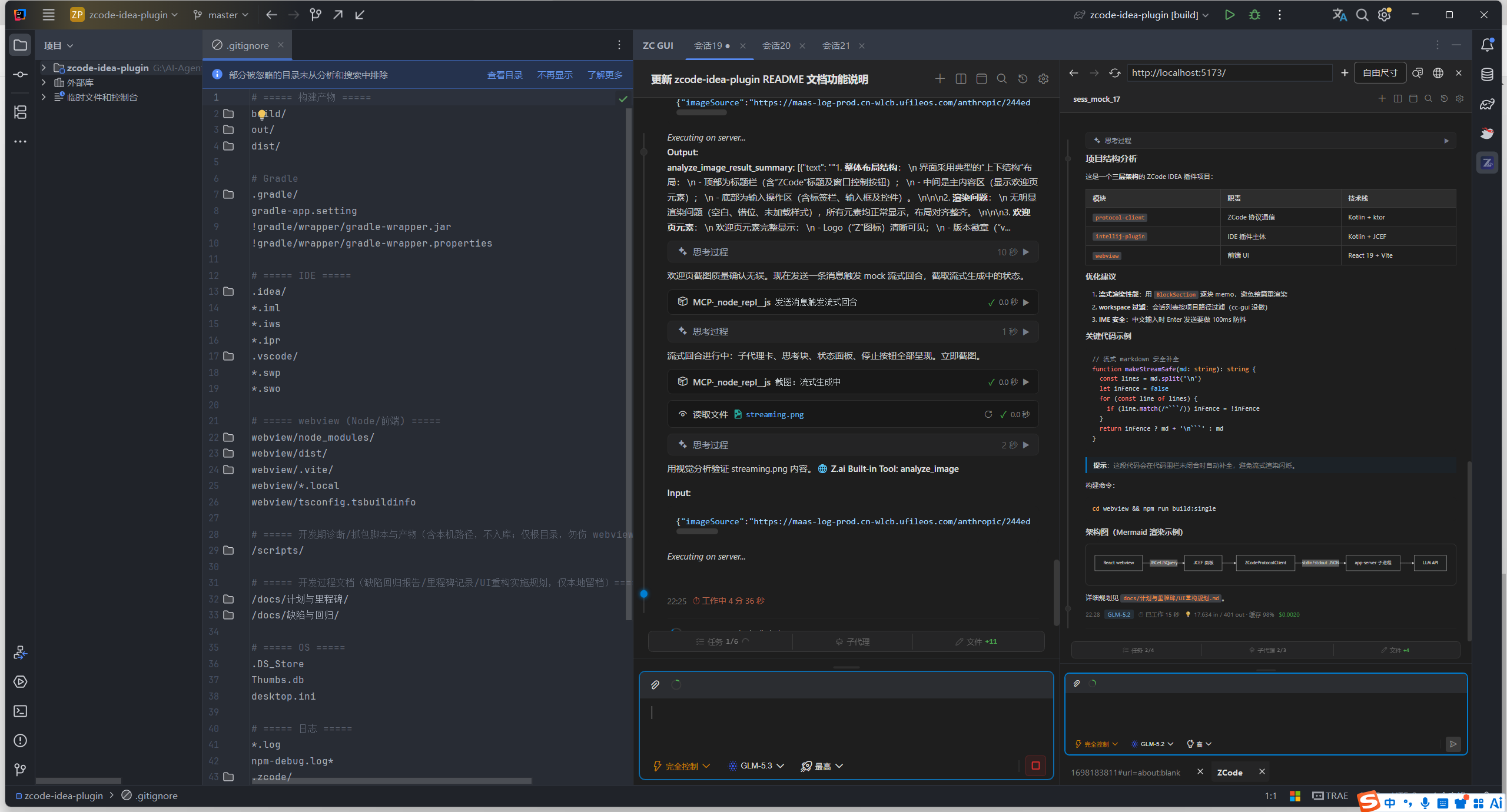Open the orange 完全控制 dropdown beside GLM-5.3
This screenshot has width=1507, height=812.
[x=682, y=766]
